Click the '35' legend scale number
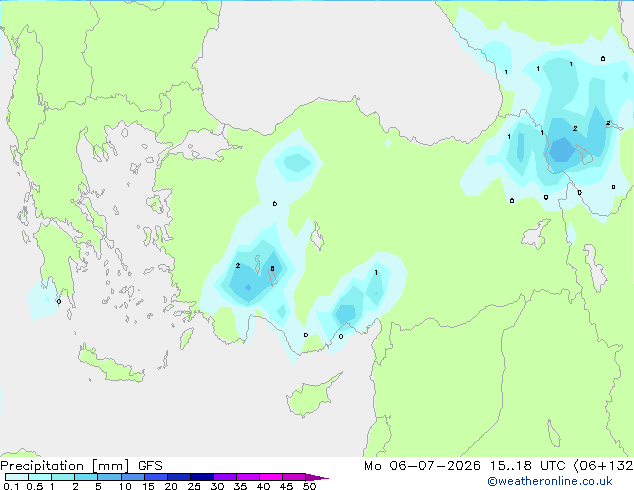This screenshot has height=490, width=634. (x=241, y=486)
